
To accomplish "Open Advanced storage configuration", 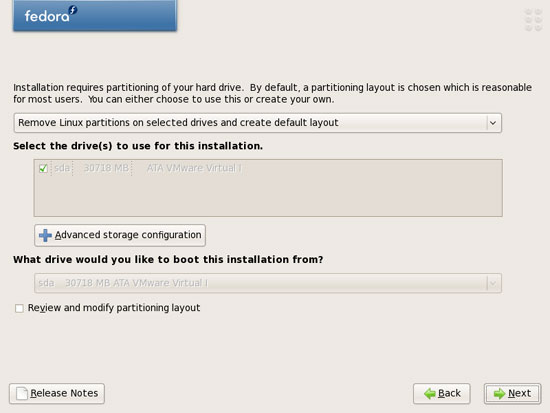I will (x=120, y=235).
